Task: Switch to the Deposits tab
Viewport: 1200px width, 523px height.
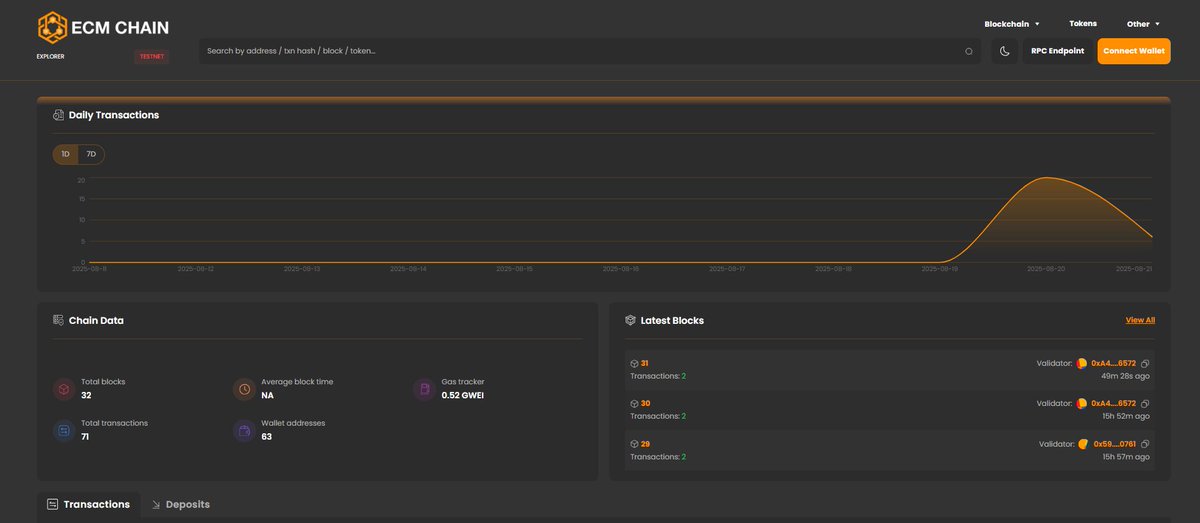Action: coord(180,504)
